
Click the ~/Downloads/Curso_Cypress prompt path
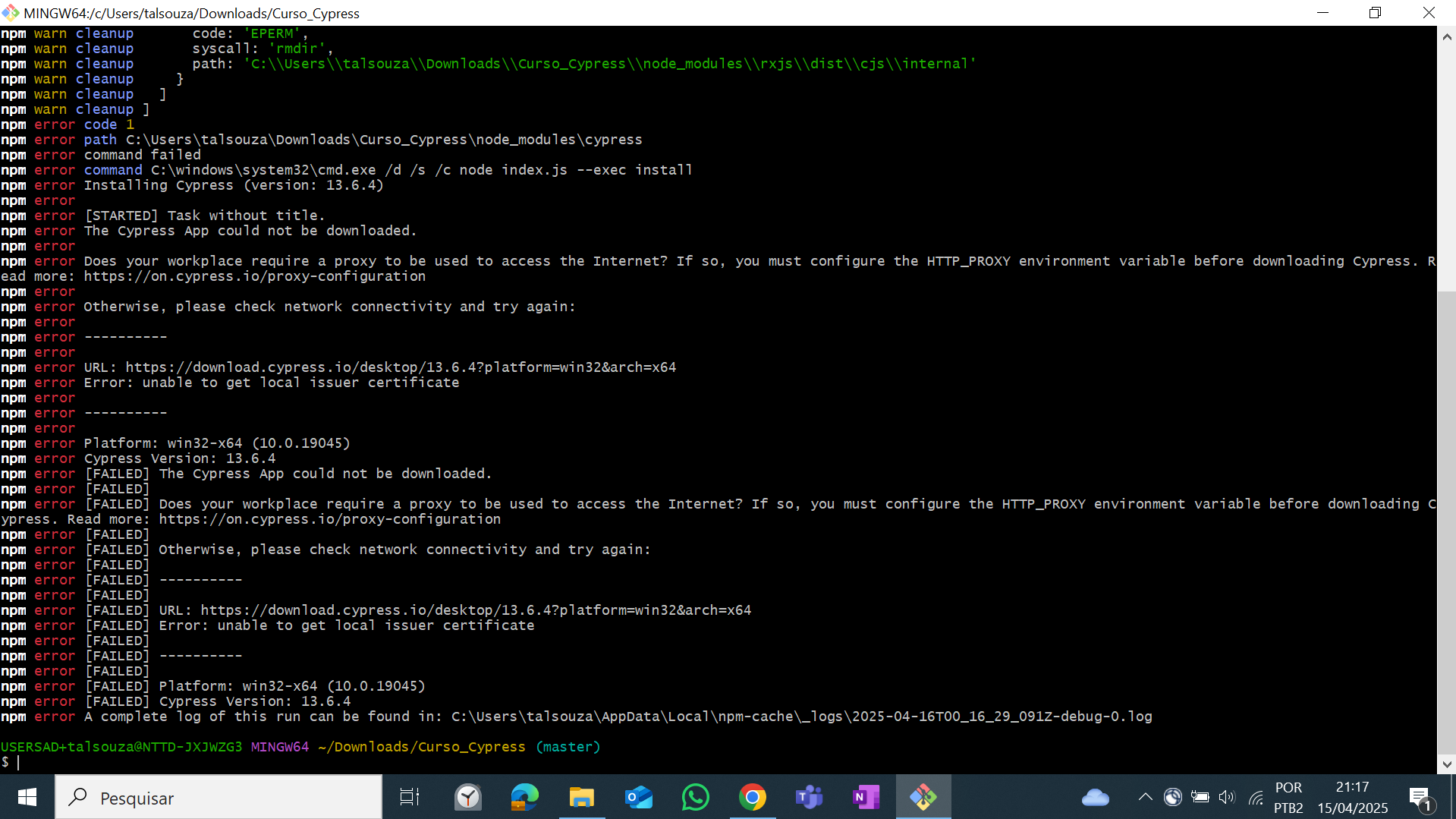click(421, 747)
